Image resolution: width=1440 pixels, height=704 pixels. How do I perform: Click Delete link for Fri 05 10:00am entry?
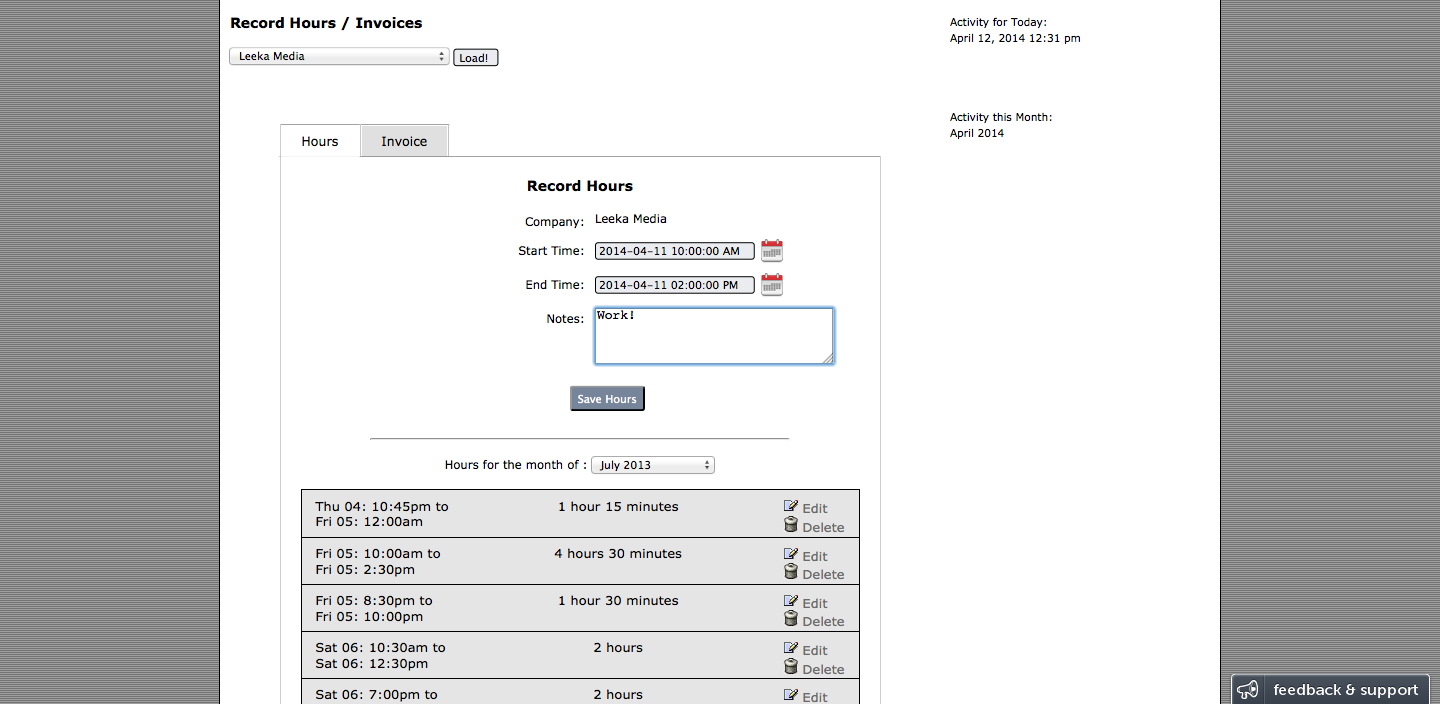point(823,575)
